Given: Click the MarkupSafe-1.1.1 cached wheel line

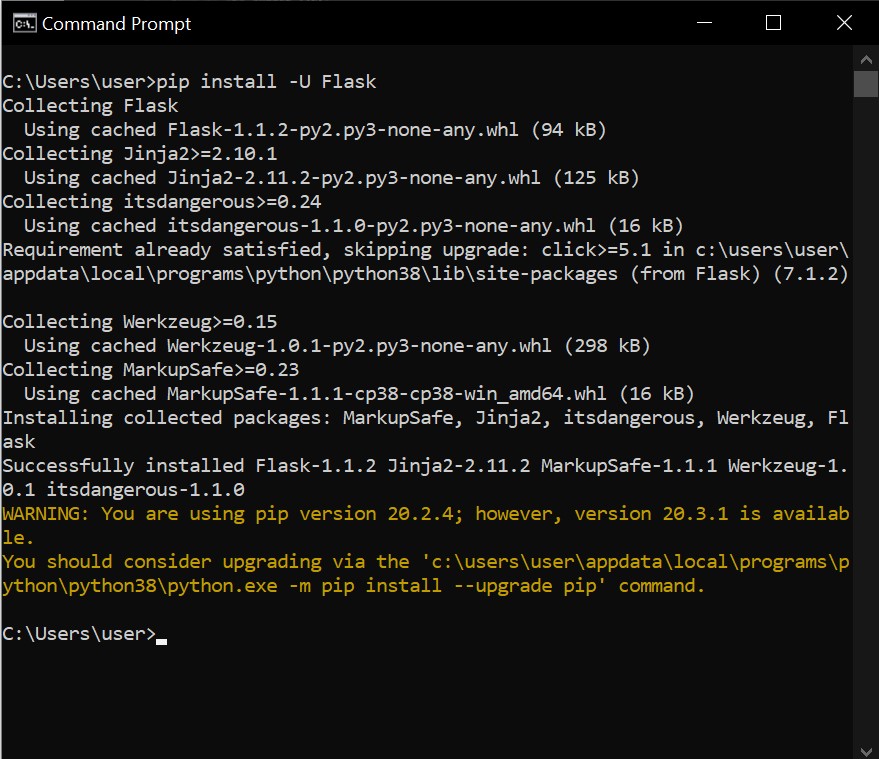Looking at the screenshot, I should [359, 394].
